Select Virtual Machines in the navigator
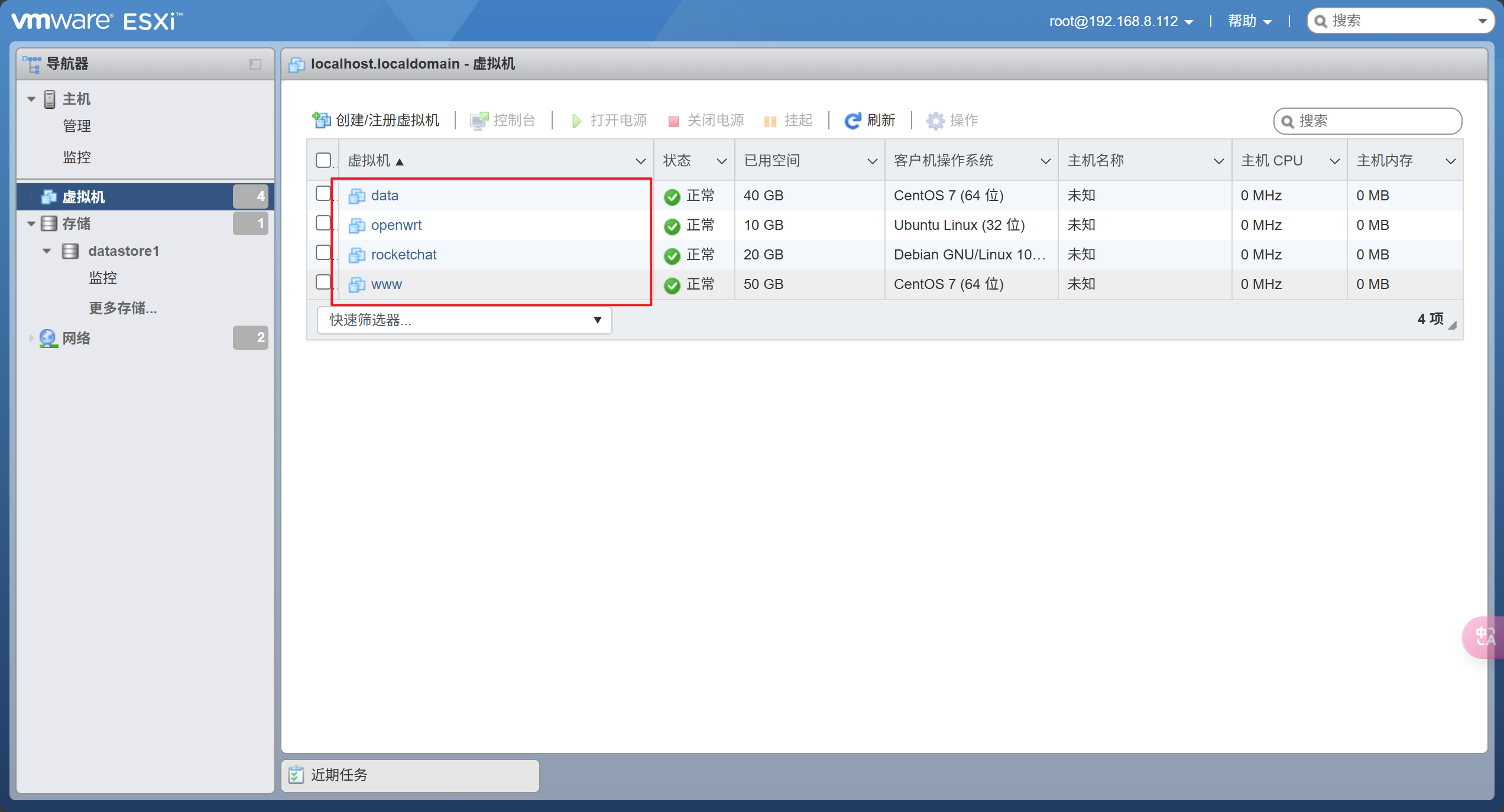Image resolution: width=1504 pixels, height=812 pixels. click(84, 197)
